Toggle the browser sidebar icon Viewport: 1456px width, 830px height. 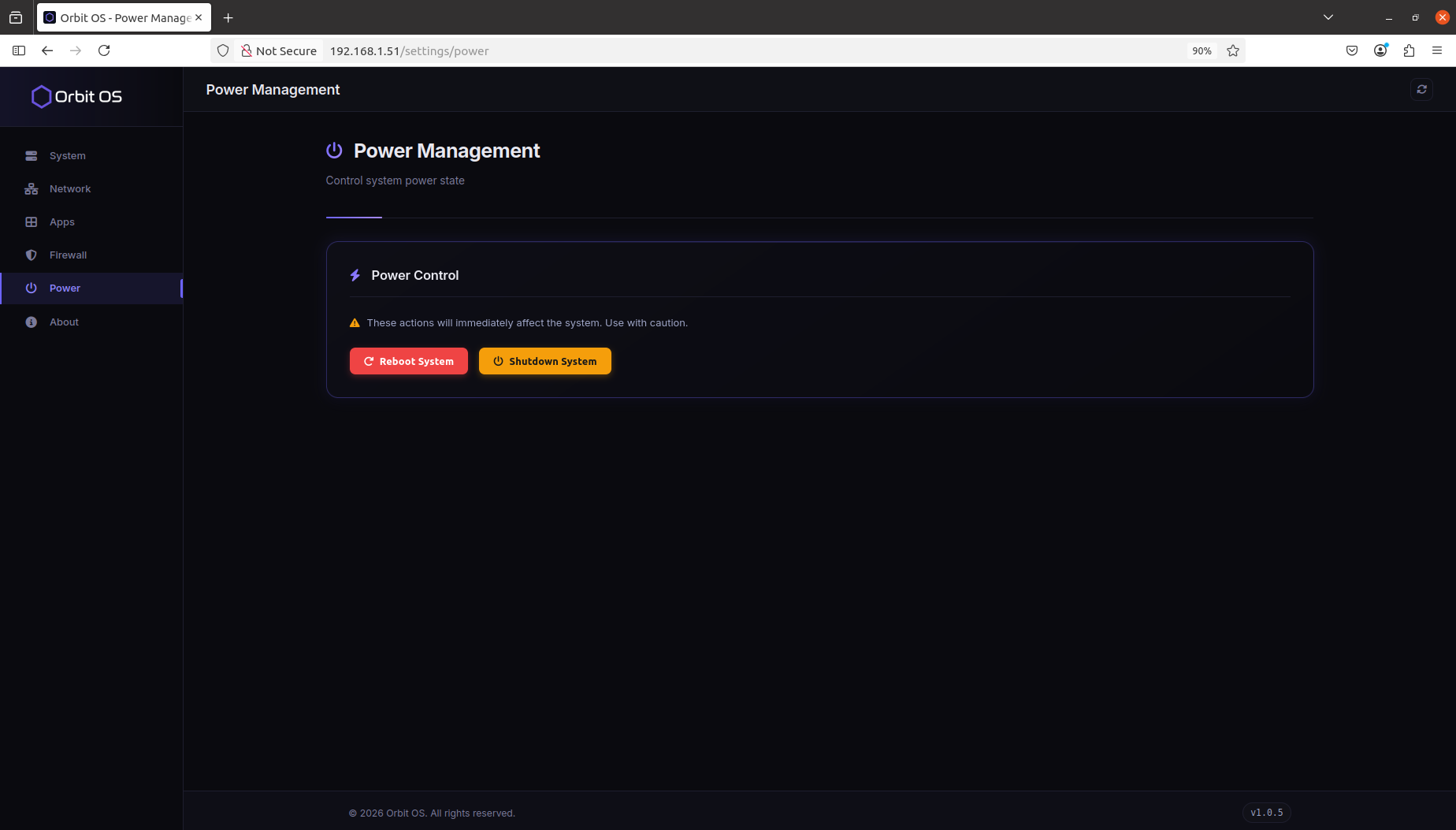[19, 50]
